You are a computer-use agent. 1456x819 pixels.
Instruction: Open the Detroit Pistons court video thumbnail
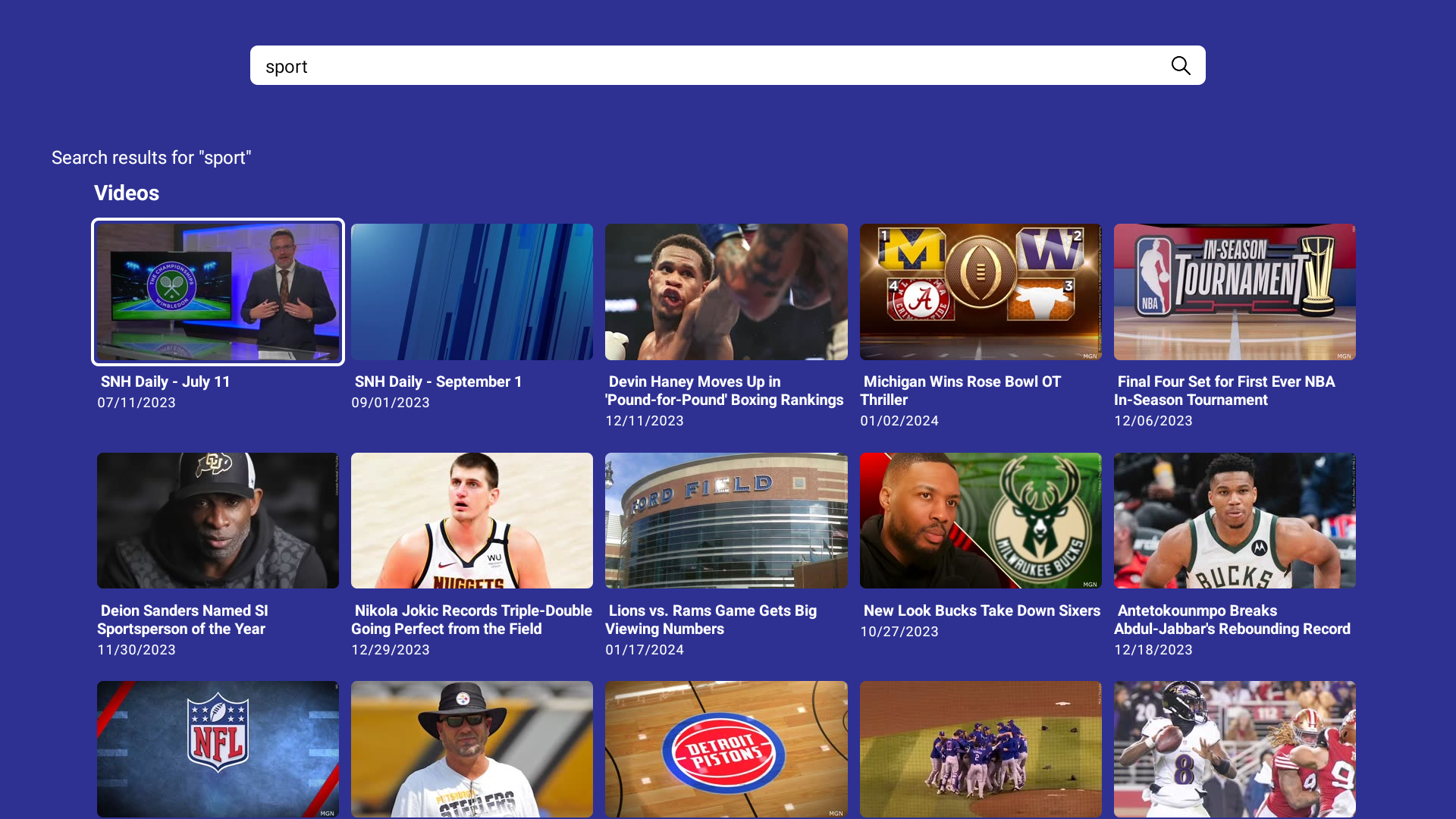pyautogui.click(x=726, y=749)
